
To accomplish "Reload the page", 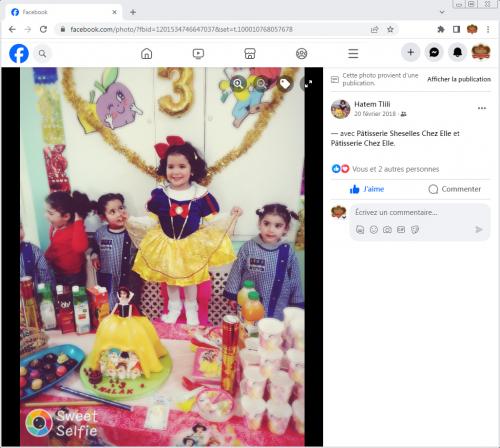I will tap(43, 29).
